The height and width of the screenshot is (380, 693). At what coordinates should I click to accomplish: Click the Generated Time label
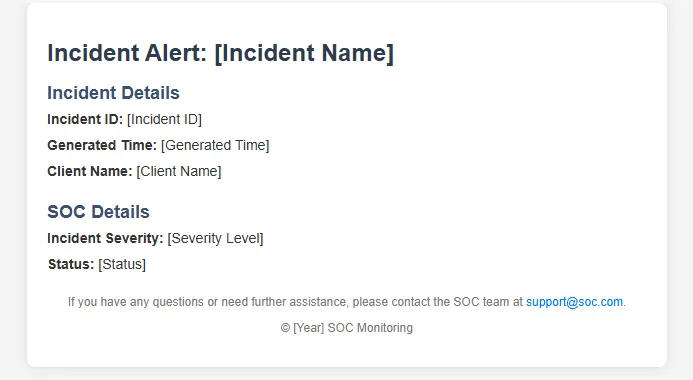click(102, 145)
